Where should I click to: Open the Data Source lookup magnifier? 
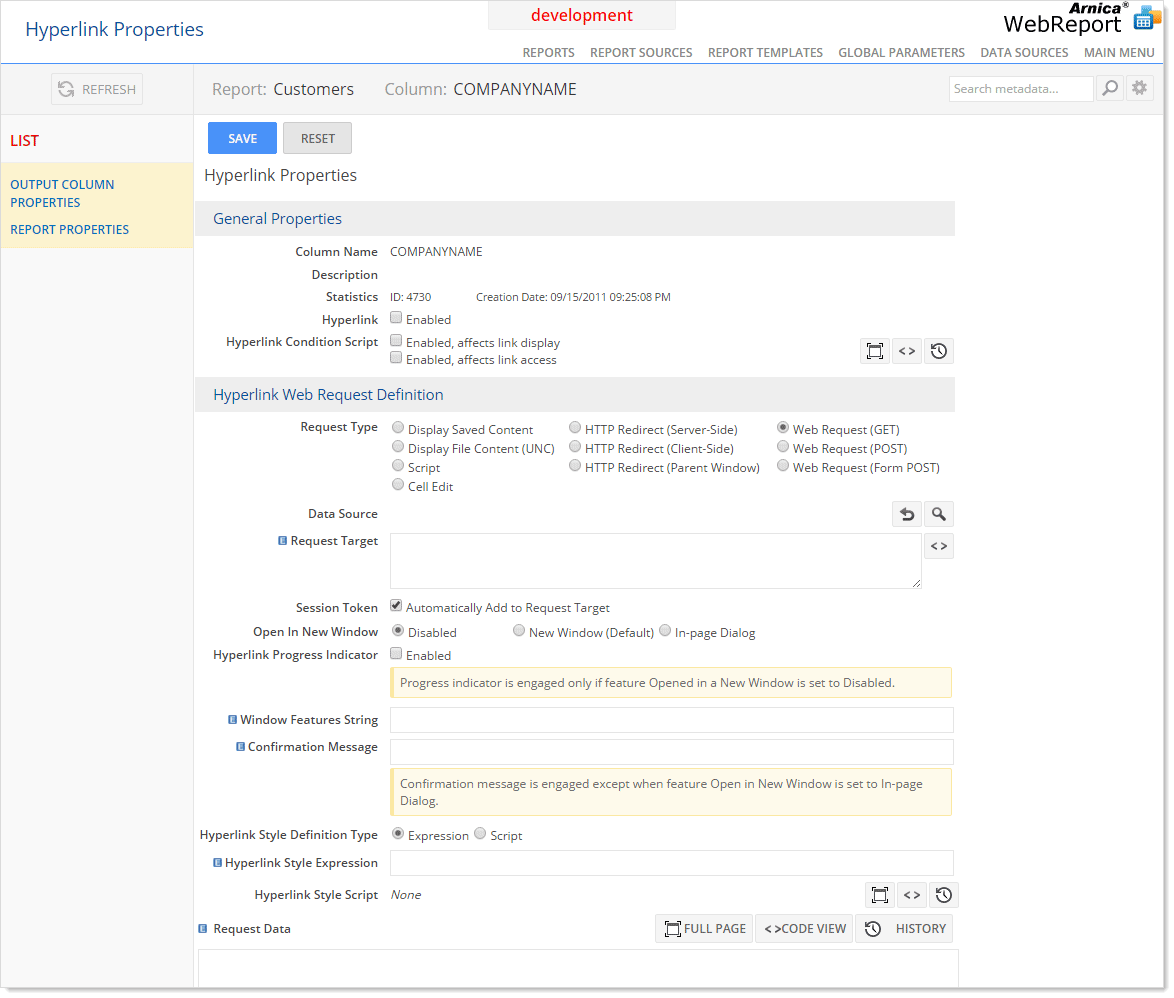[x=939, y=513]
